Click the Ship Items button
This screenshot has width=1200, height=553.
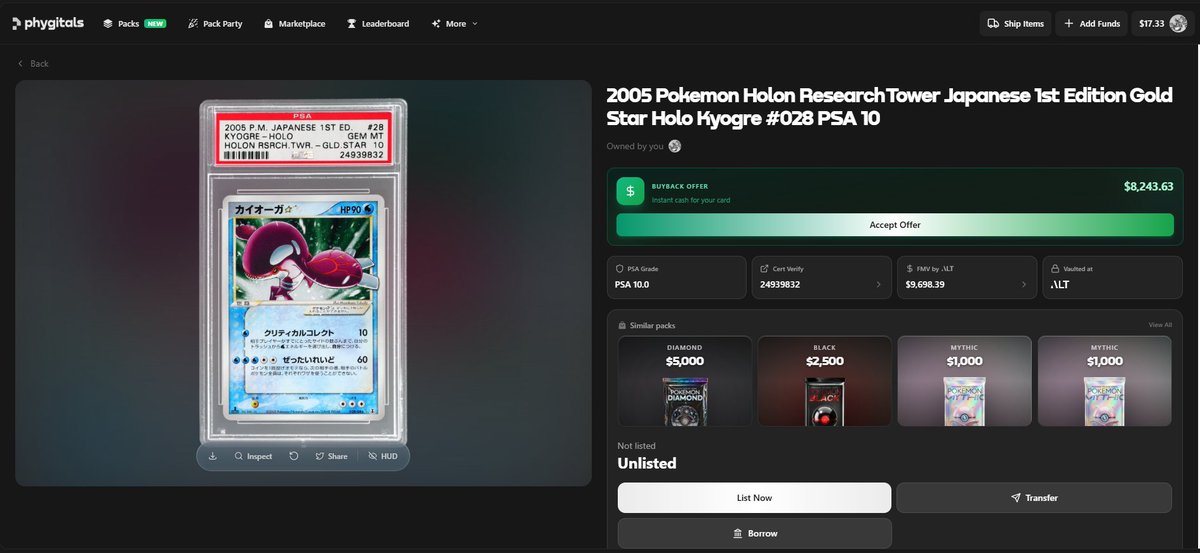coord(1015,23)
